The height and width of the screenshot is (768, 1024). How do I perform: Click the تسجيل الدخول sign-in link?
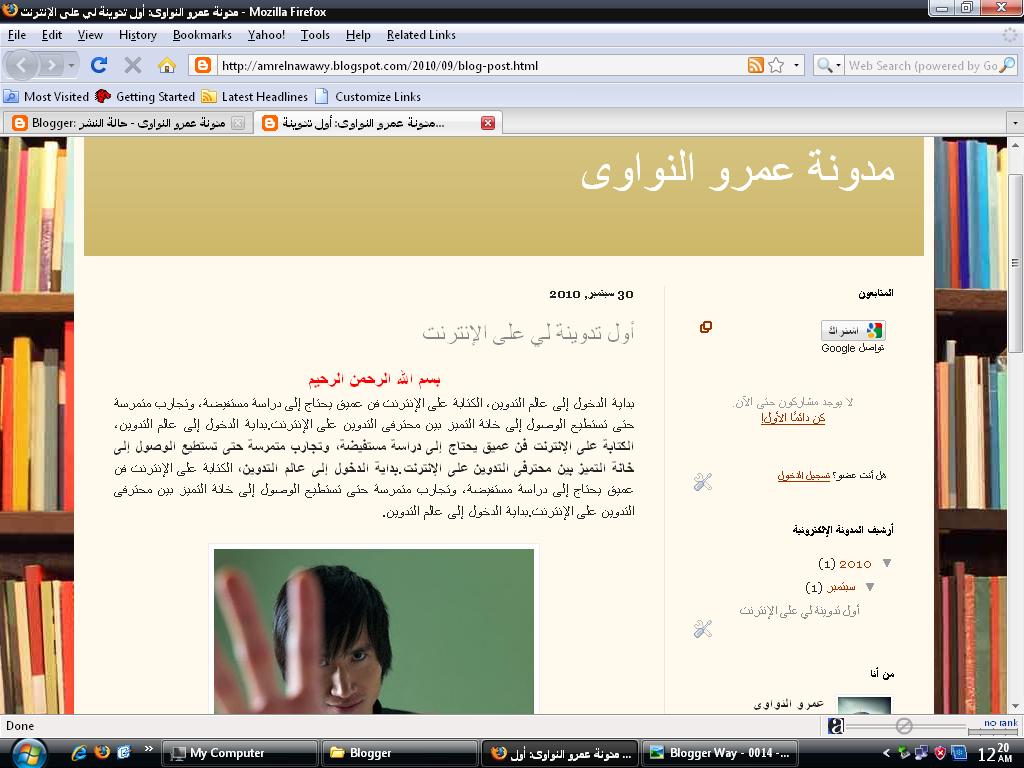click(803, 475)
